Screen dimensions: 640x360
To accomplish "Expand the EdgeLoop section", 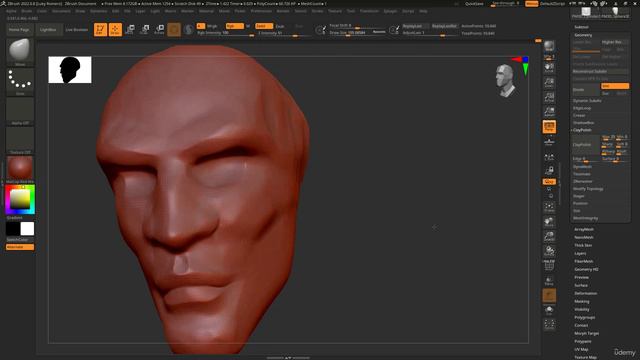I will [x=582, y=108].
